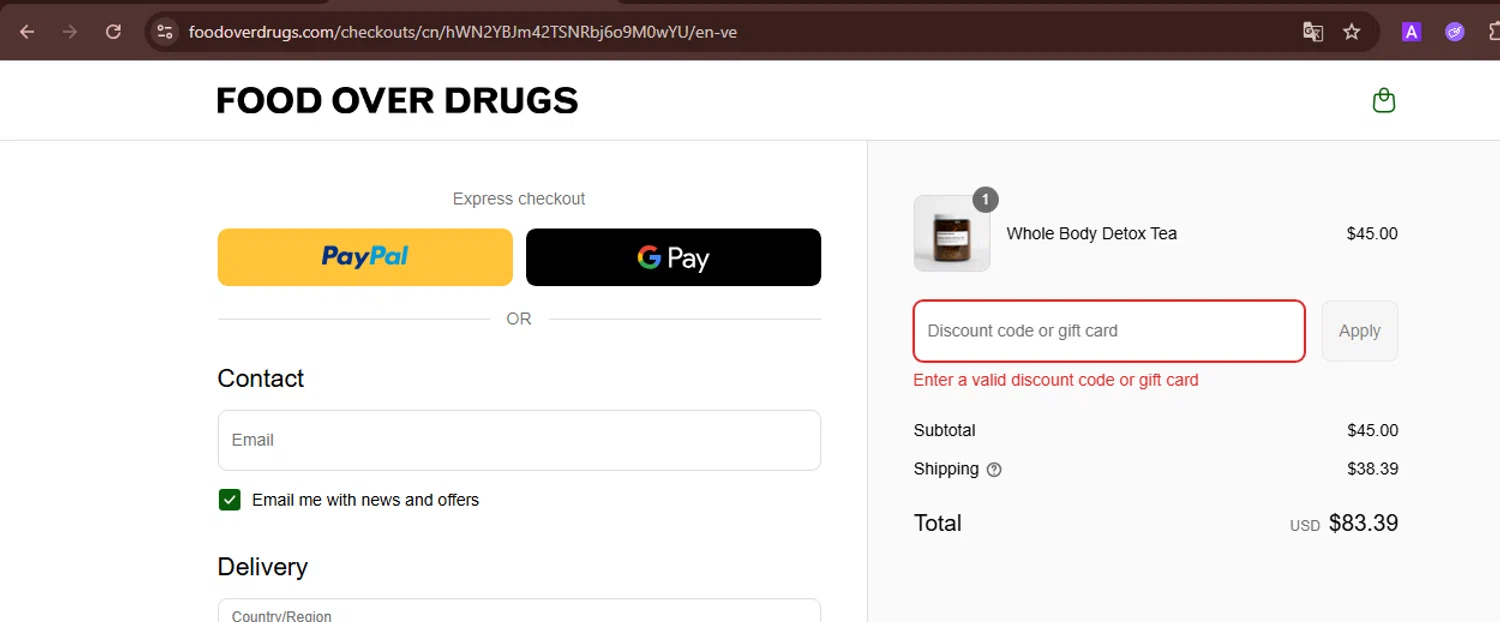Bookmark this page with the star
Viewport: 1500px width, 622px height.
pos(1352,32)
